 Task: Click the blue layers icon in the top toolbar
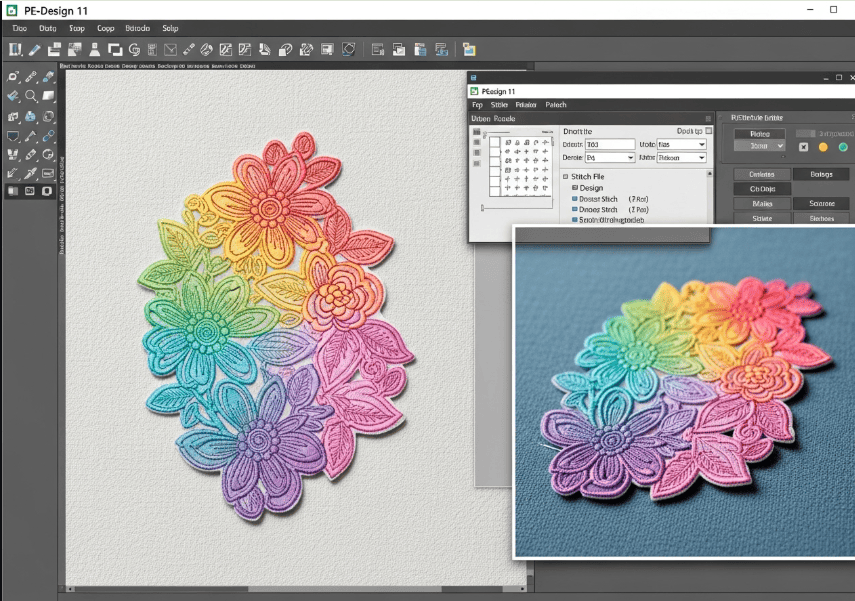[x=441, y=50]
